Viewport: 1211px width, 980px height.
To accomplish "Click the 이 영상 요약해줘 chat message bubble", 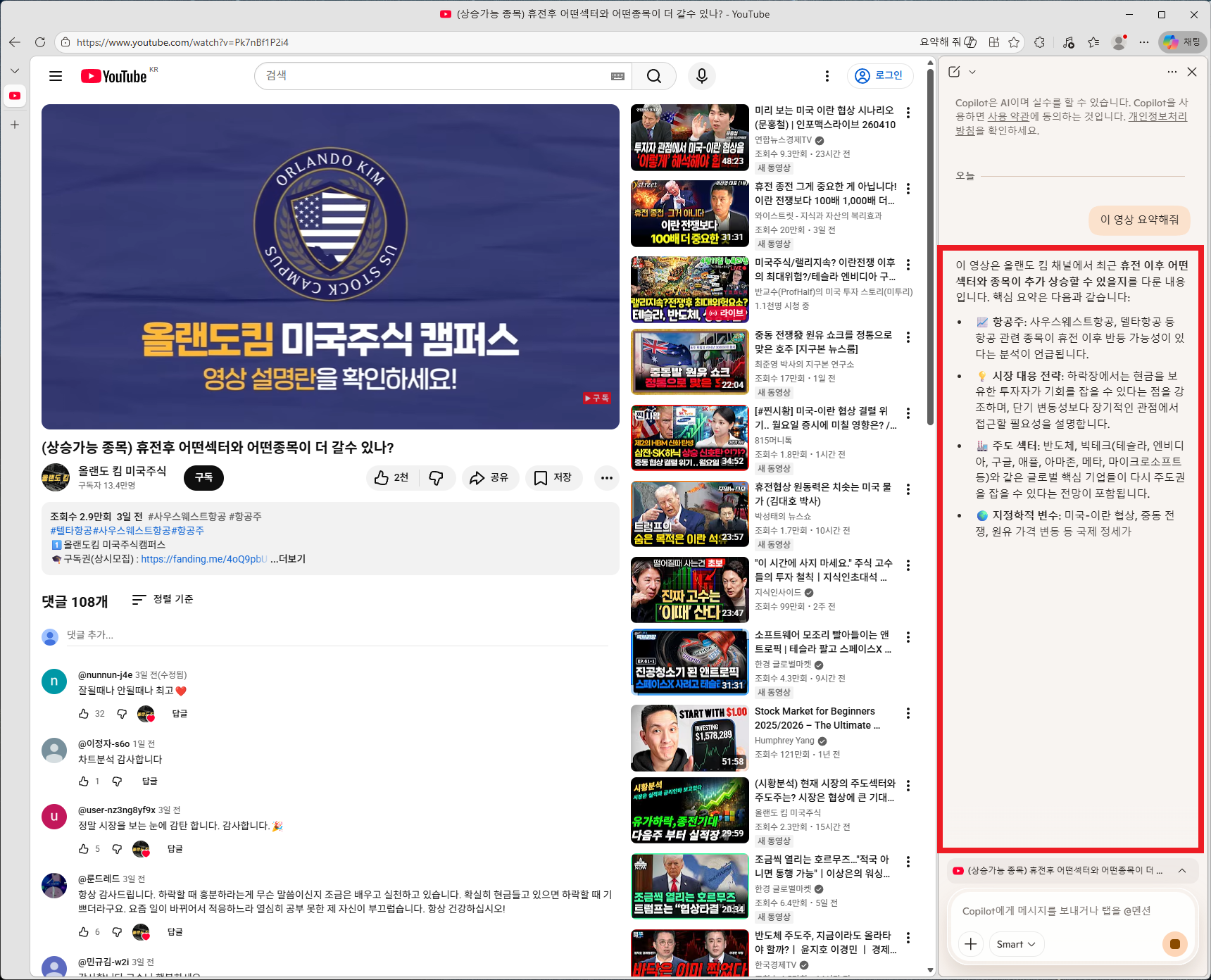I will pyautogui.click(x=1139, y=220).
